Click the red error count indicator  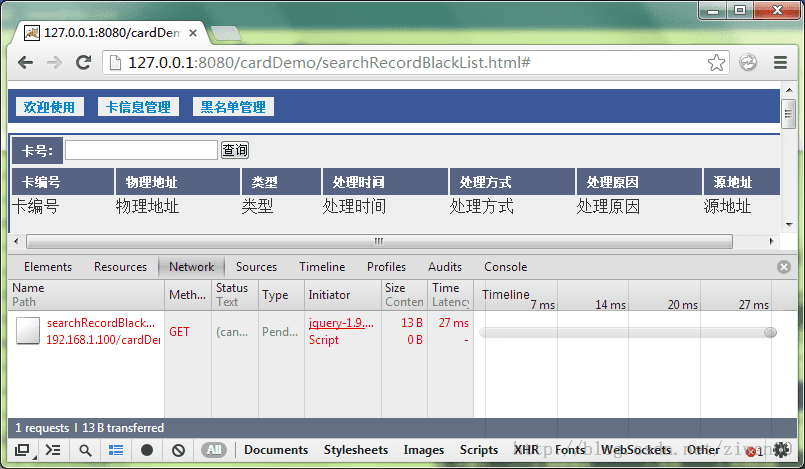(755, 452)
